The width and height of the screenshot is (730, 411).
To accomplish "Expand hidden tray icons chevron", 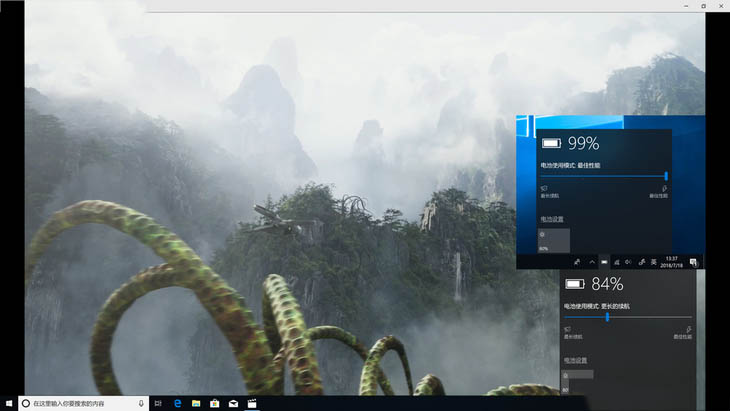I will tap(592, 263).
